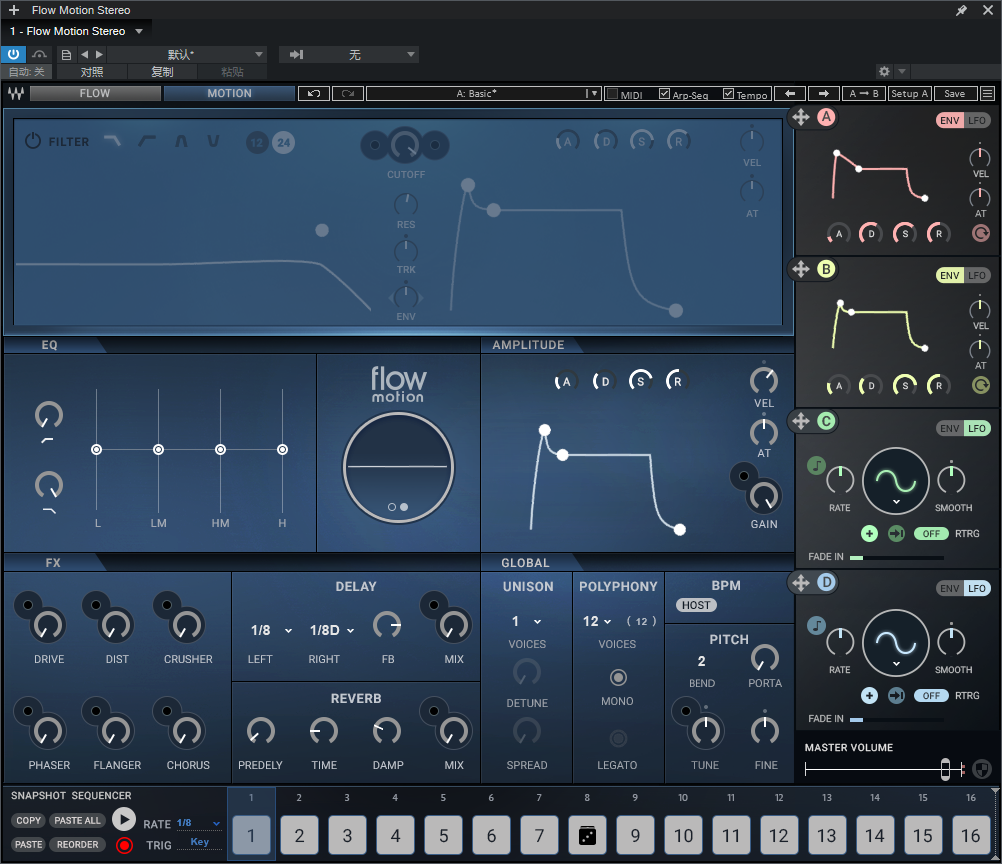
Task: Toggle plugin bypass power button
Action: (x=13, y=54)
